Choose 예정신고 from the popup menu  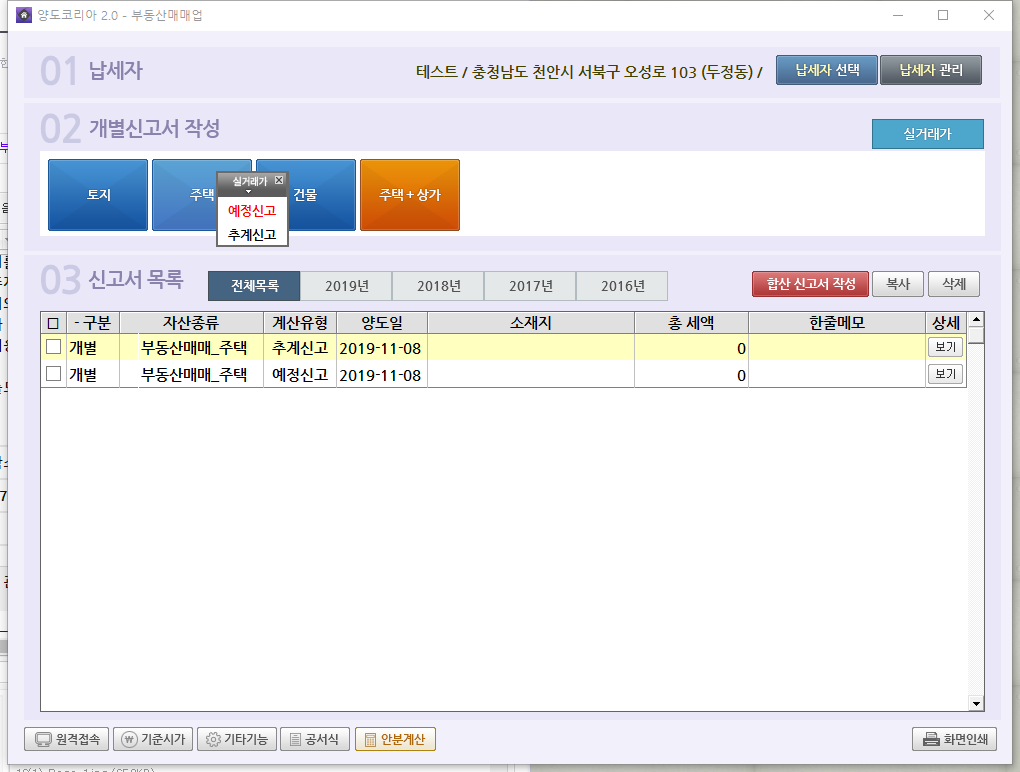[x=252, y=211]
